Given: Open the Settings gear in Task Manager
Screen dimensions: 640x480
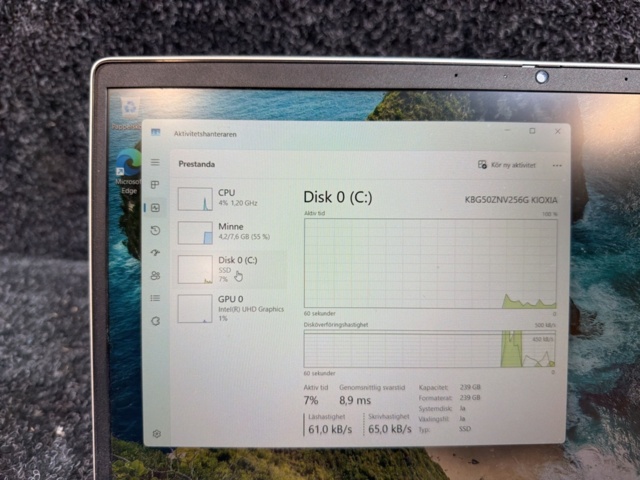Looking at the screenshot, I should (x=156, y=433).
